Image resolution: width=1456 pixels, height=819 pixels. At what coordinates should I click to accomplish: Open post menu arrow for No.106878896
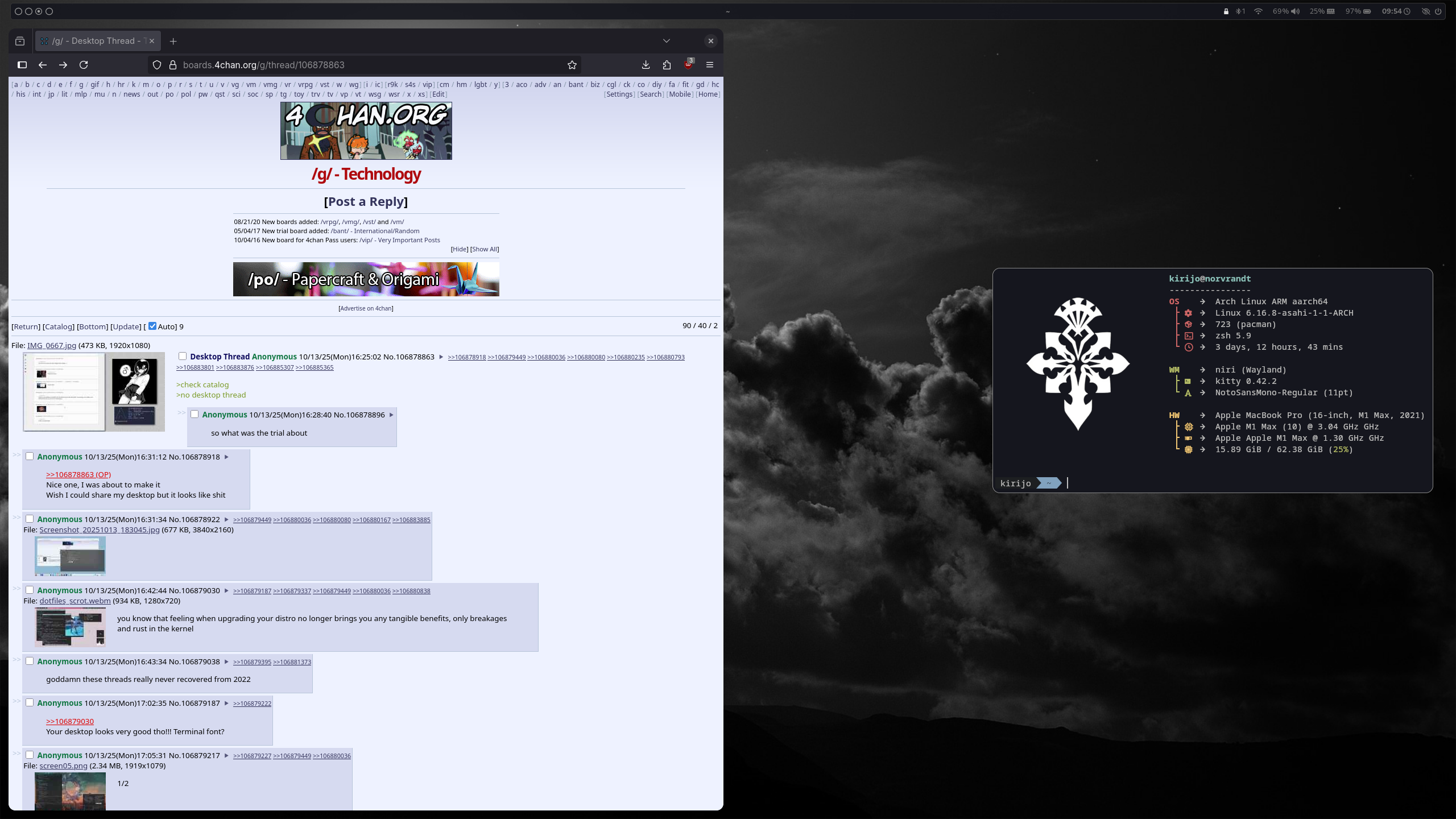click(x=391, y=415)
